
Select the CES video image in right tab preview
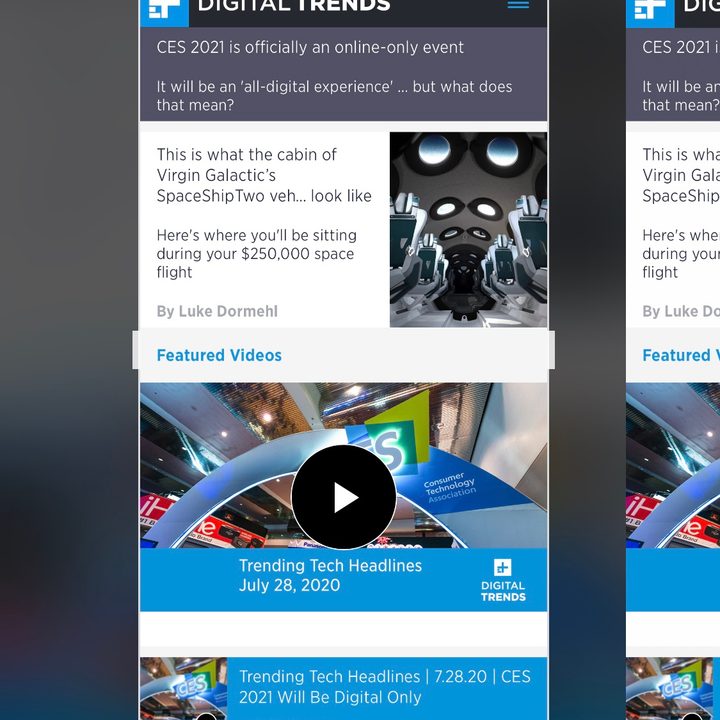[x=673, y=465]
